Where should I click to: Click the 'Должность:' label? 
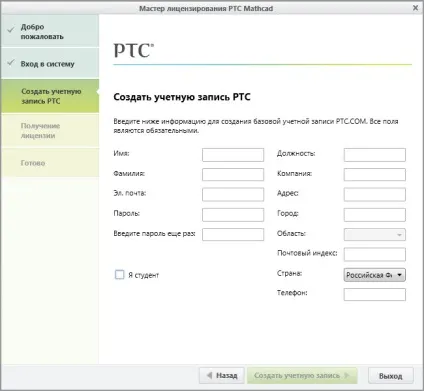[x=296, y=154]
